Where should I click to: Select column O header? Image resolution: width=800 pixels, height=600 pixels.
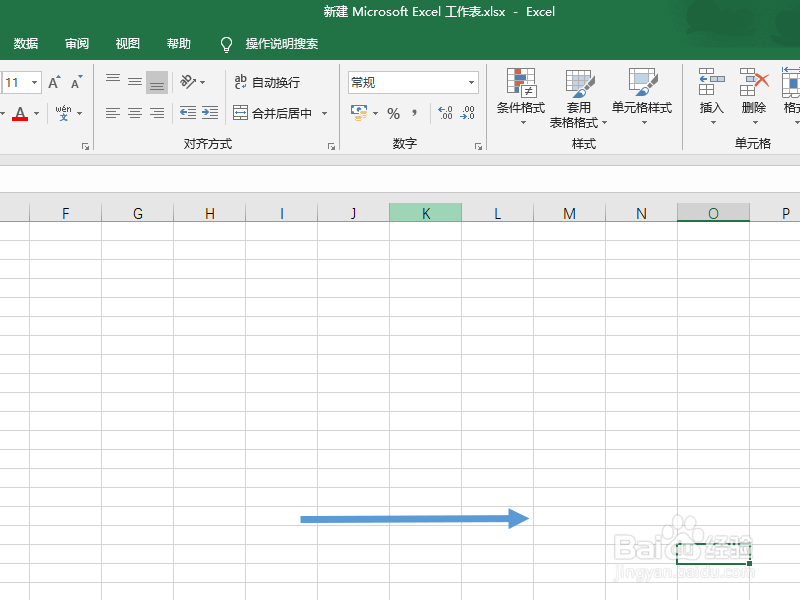(x=713, y=213)
